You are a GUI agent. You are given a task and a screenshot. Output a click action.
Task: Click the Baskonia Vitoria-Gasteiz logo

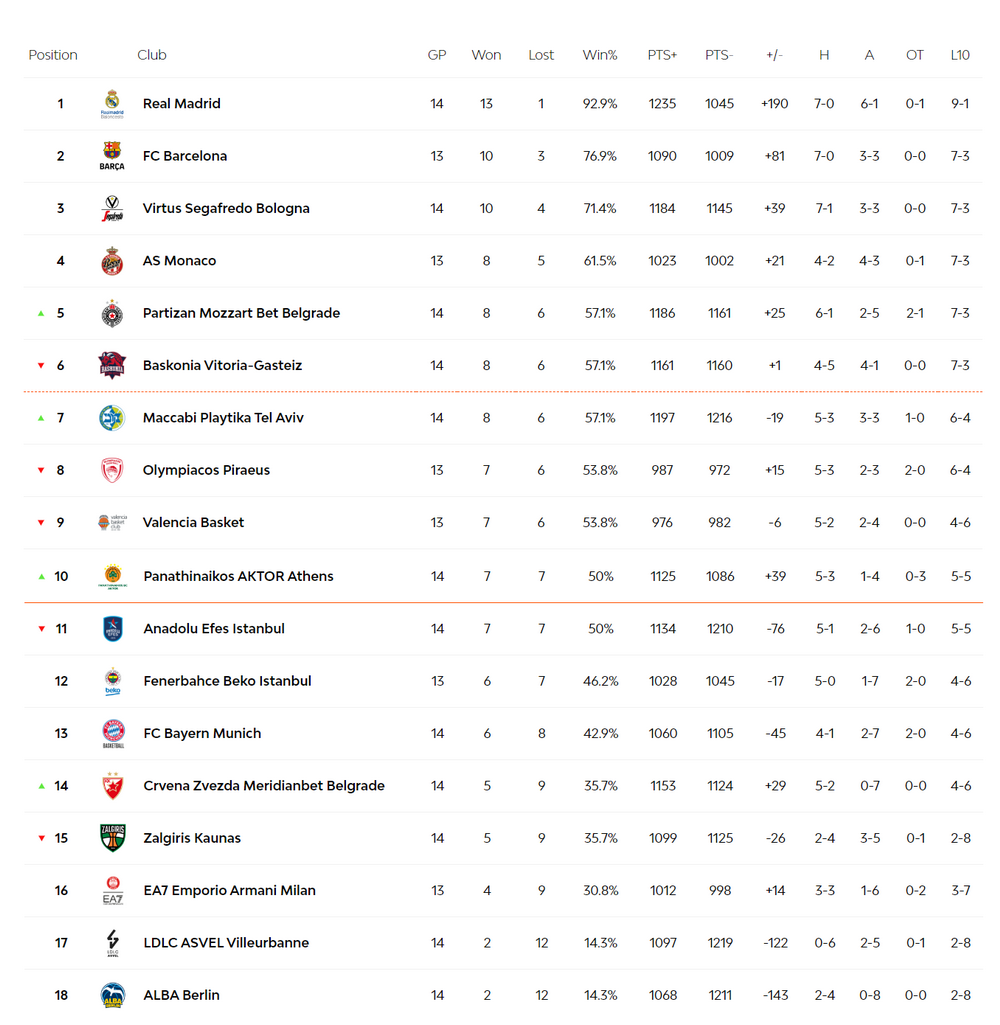[112, 365]
